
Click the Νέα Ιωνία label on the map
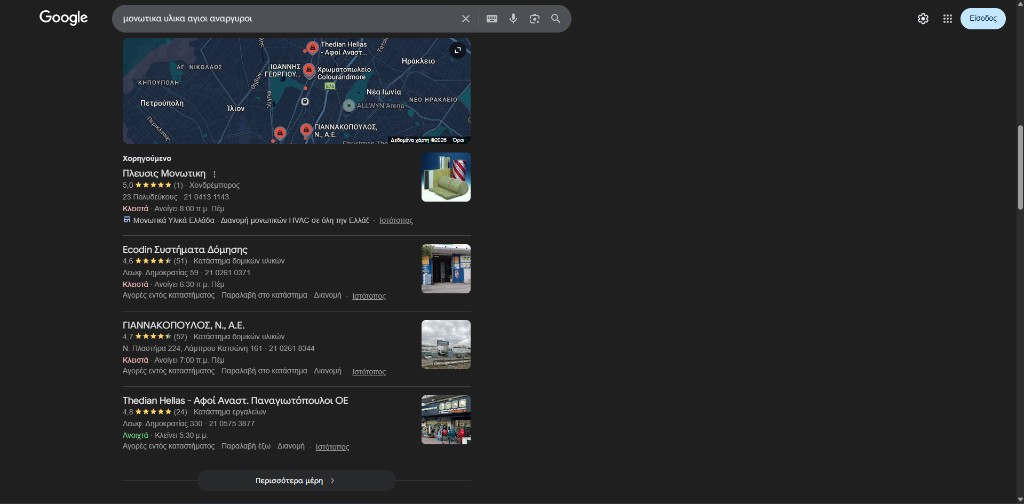point(383,92)
